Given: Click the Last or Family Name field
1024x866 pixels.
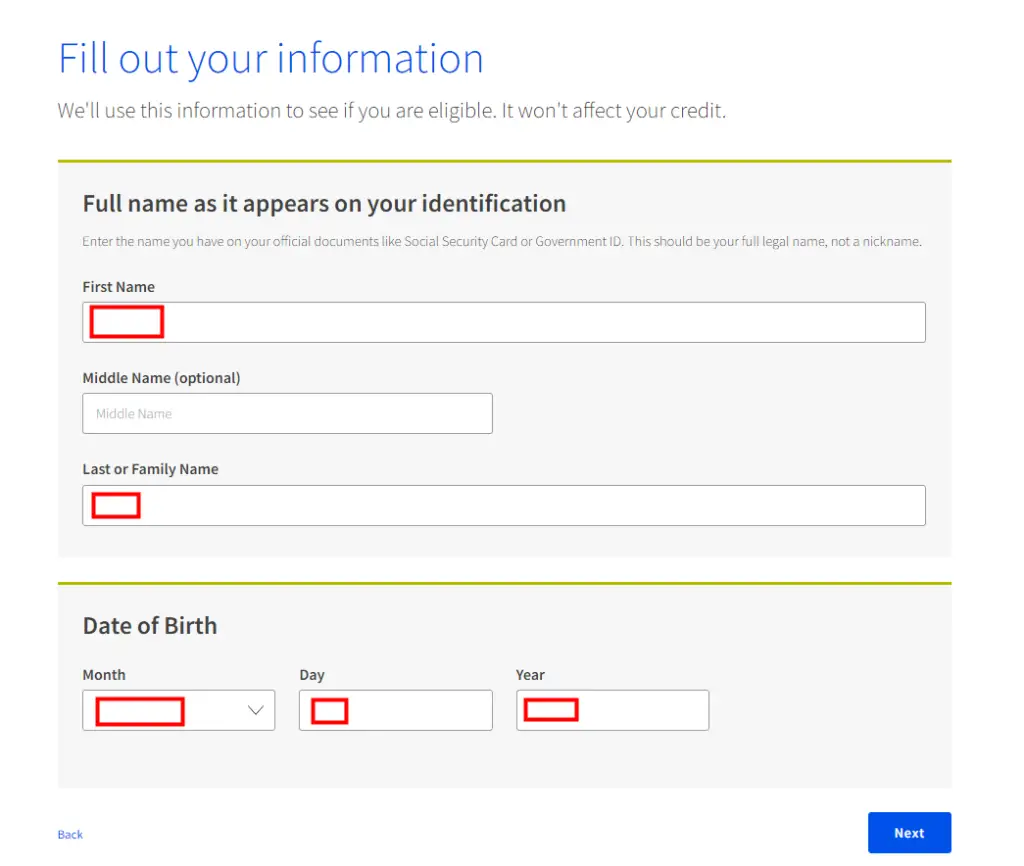Looking at the screenshot, I should point(504,505).
